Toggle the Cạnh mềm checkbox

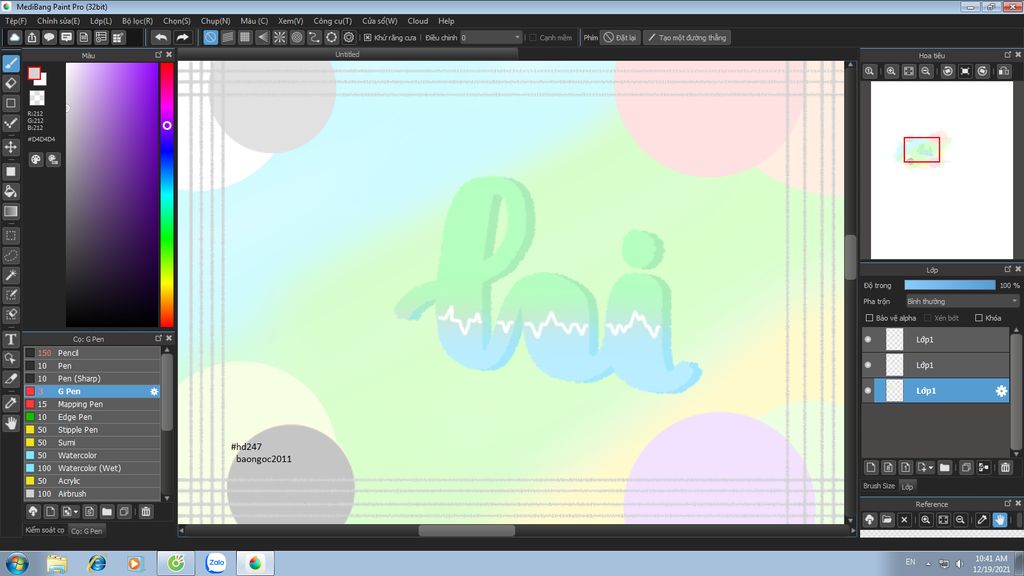click(533, 37)
